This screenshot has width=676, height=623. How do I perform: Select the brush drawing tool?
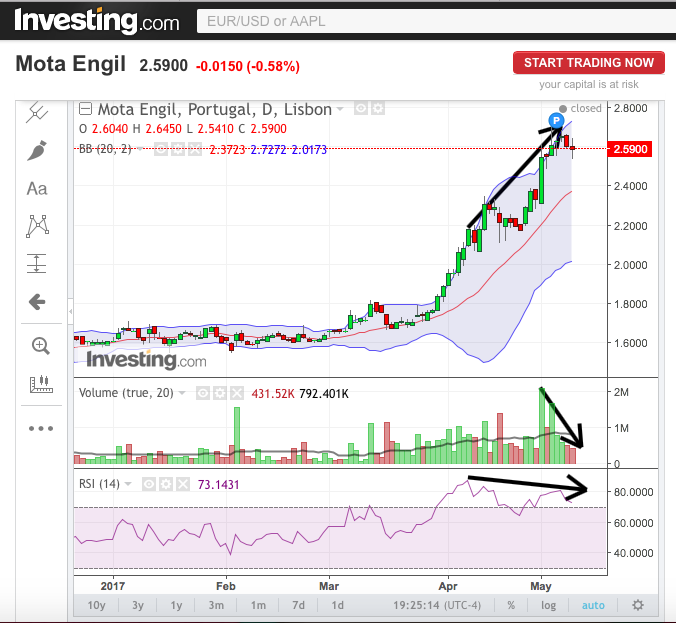pos(37,150)
